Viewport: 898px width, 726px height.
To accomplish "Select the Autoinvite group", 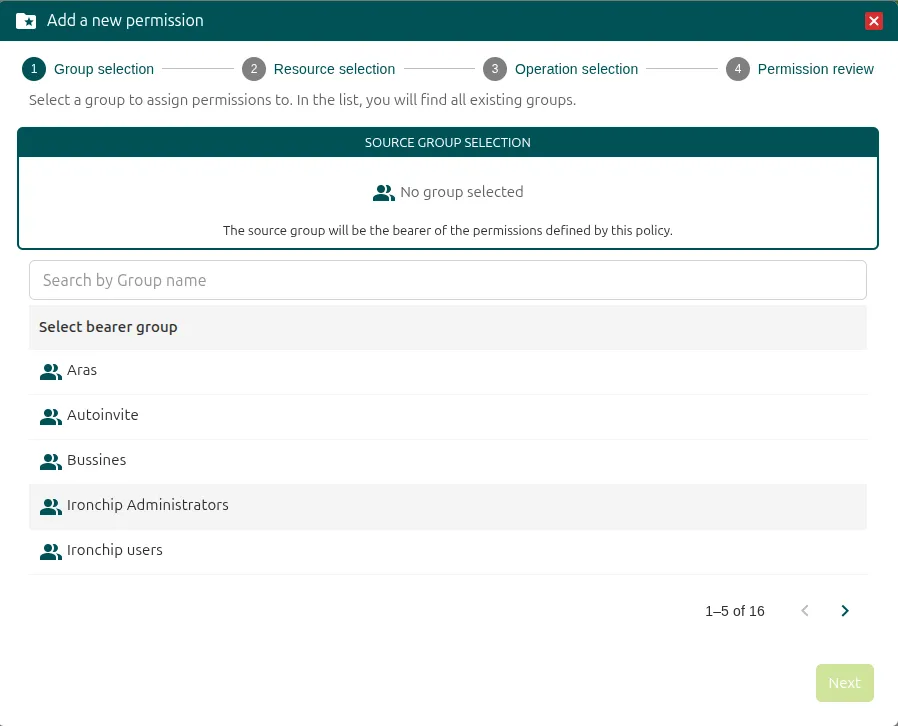I will 448,416.
